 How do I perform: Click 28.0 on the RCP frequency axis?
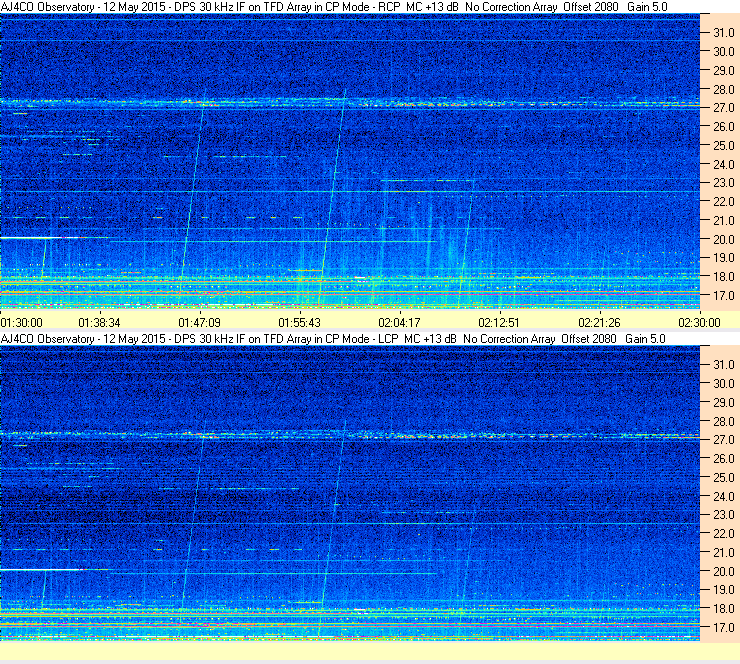[723, 90]
